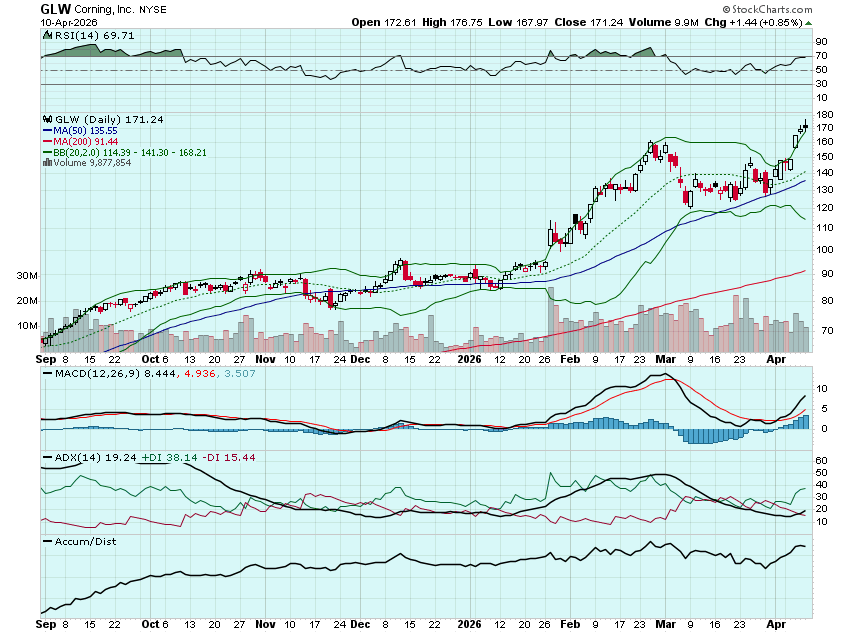Click the 10M volume axis label
Screen dimensions: 850x633
pos(27,326)
